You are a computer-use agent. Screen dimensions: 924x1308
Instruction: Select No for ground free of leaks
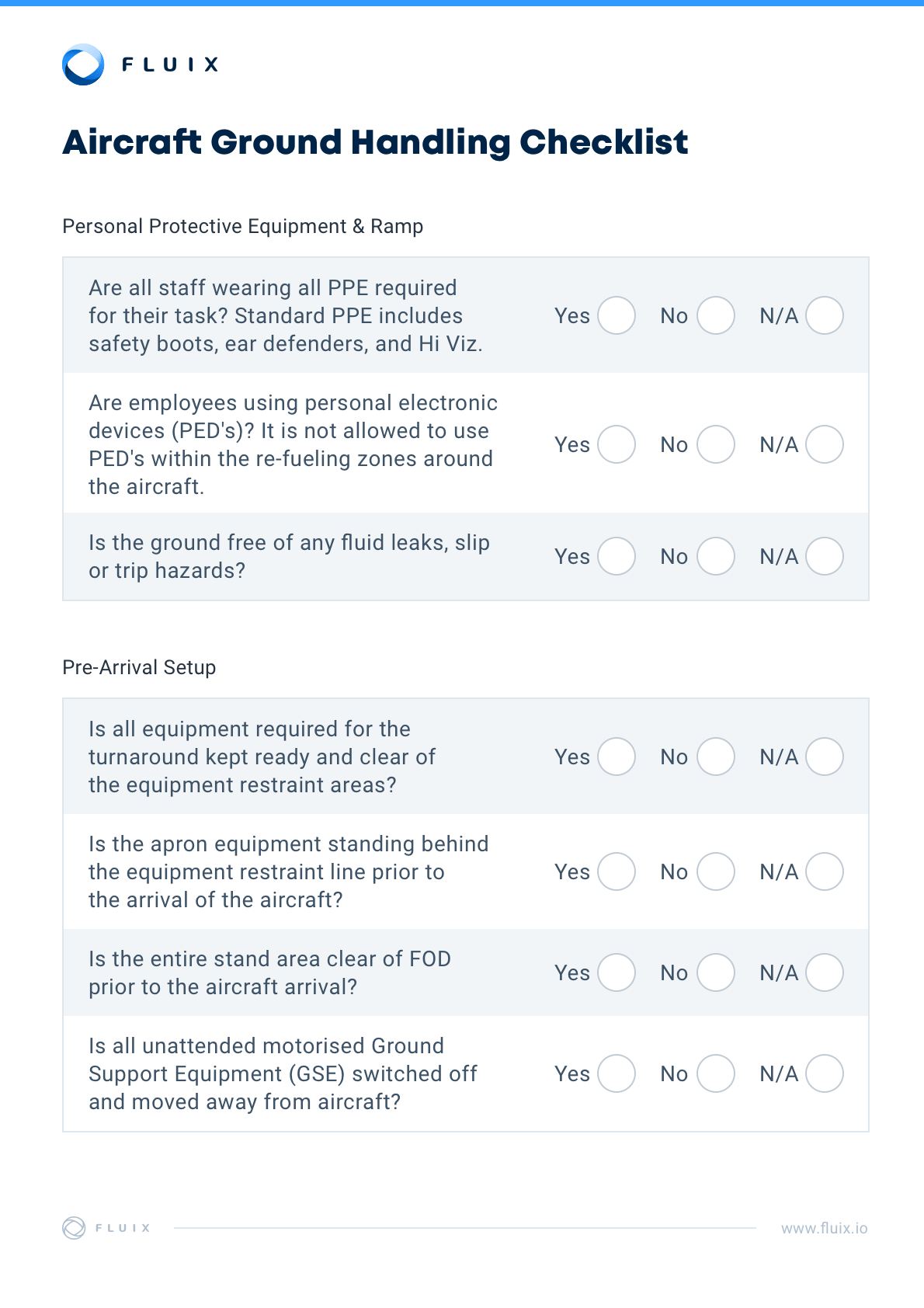click(715, 556)
